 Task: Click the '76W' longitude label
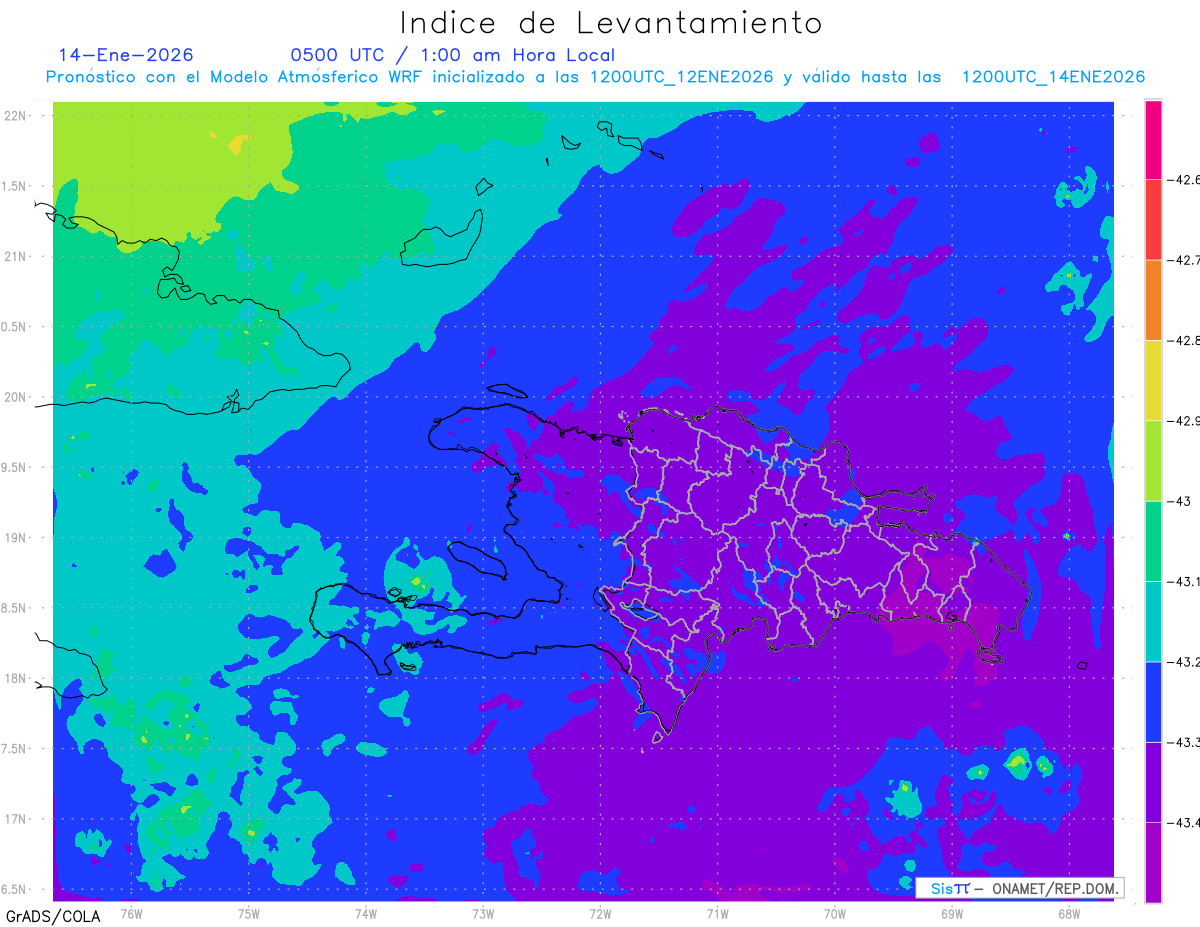coord(131,912)
